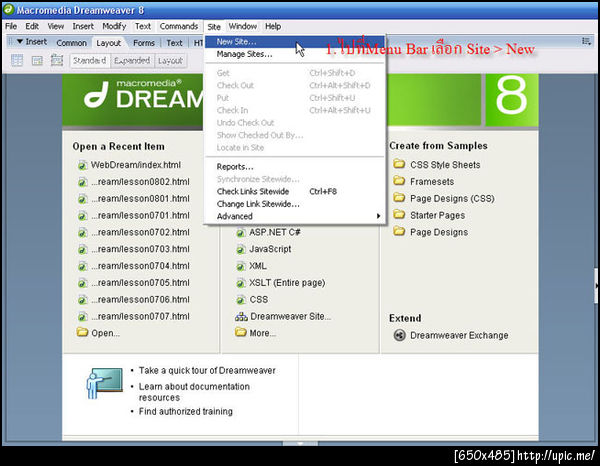Open the Commands menu
Image resolution: width=600 pixels, height=466 pixels.
[x=179, y=26]
